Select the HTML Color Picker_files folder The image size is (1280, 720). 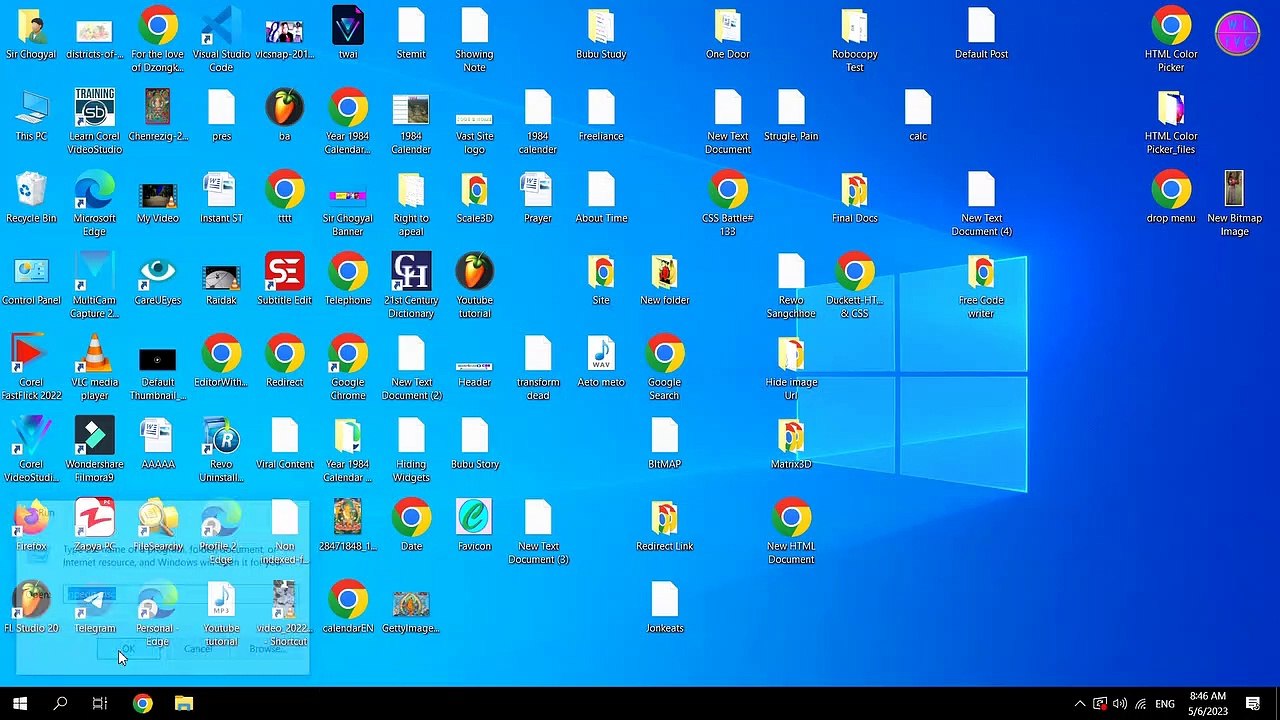pyautogui.click(x=1171, y=122)
